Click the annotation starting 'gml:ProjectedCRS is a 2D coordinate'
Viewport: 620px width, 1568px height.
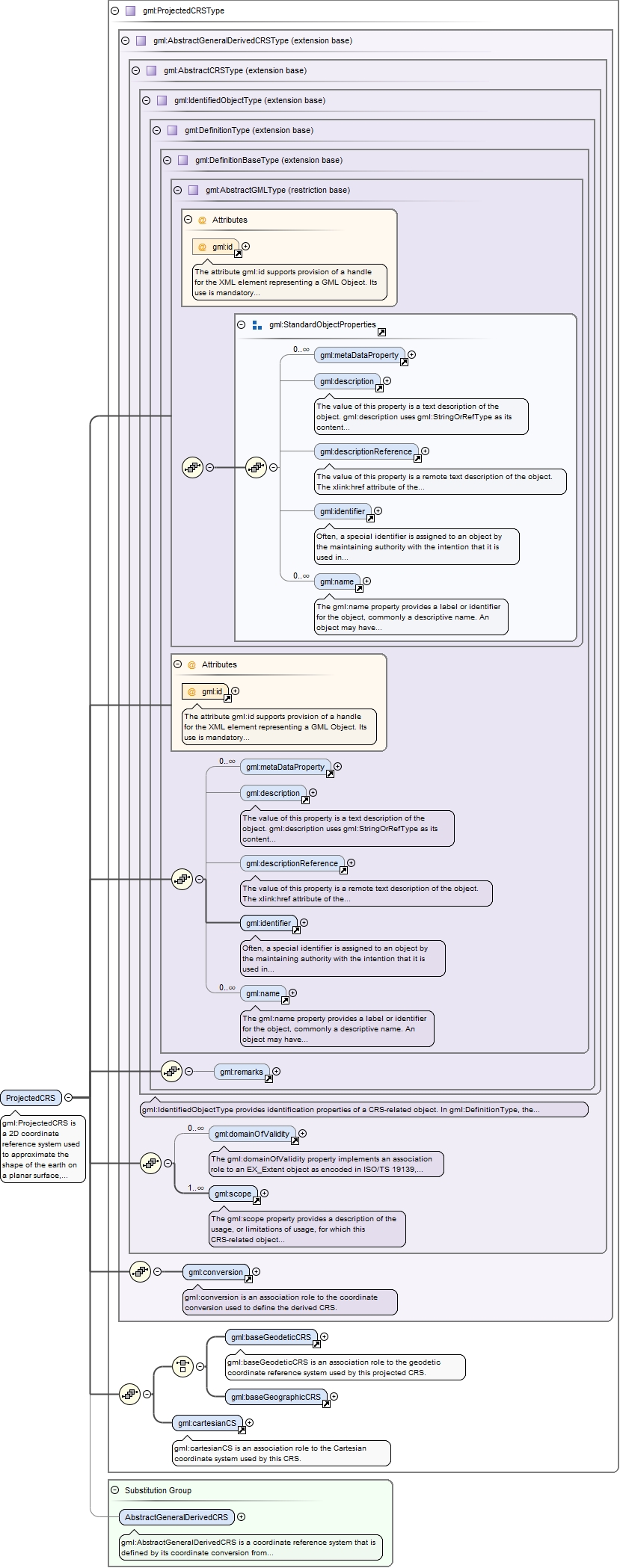(x=43, y=1149)
